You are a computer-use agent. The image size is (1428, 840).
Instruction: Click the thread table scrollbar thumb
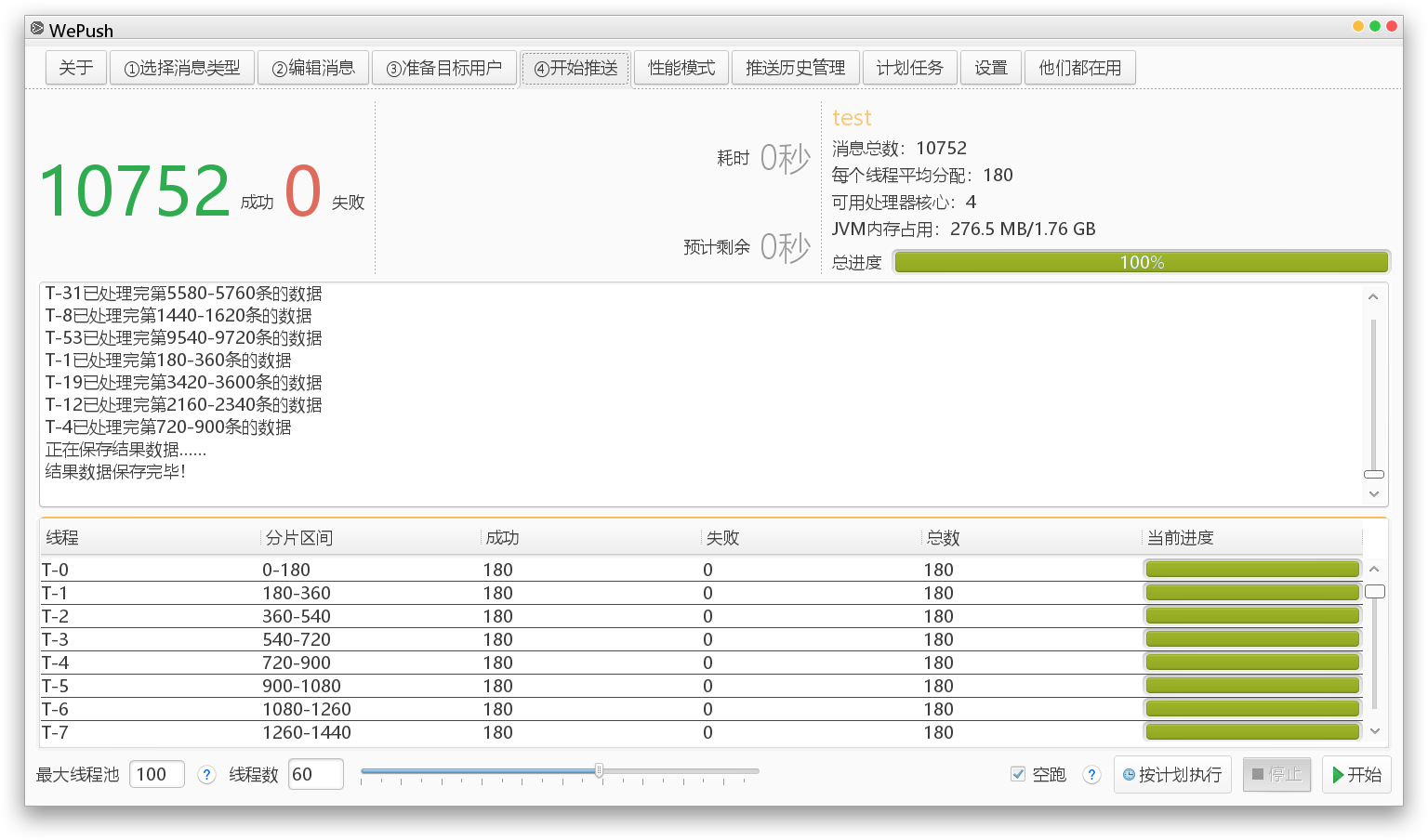click(x=1374, y=592)
